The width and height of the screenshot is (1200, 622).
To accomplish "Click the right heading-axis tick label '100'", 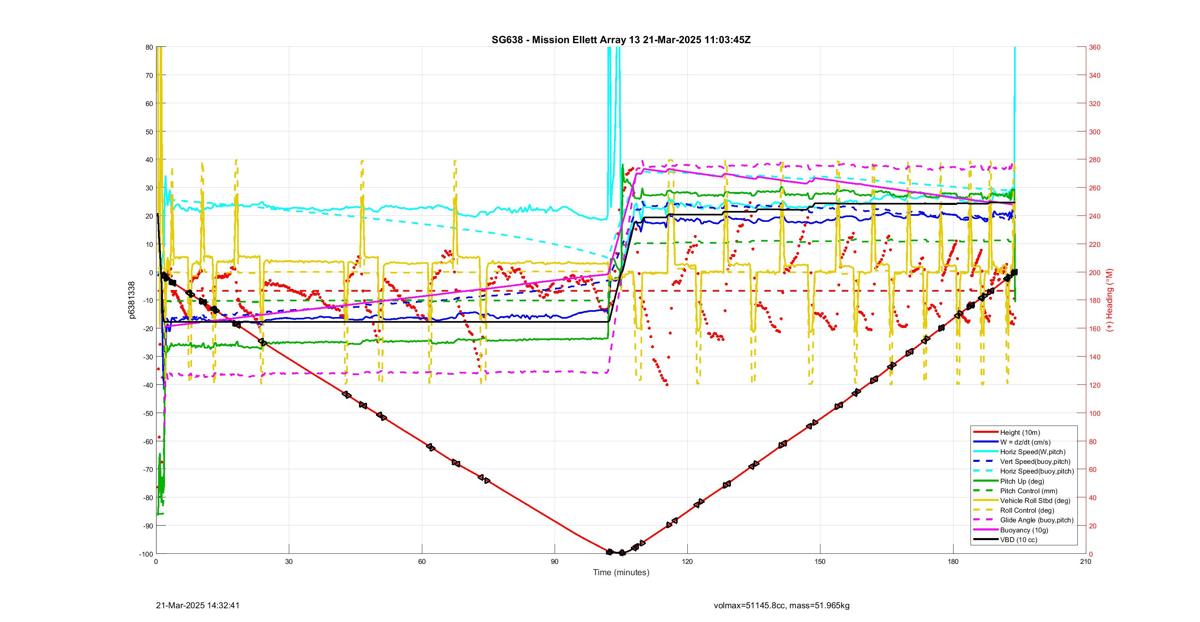I will (x=1095, y=413).
